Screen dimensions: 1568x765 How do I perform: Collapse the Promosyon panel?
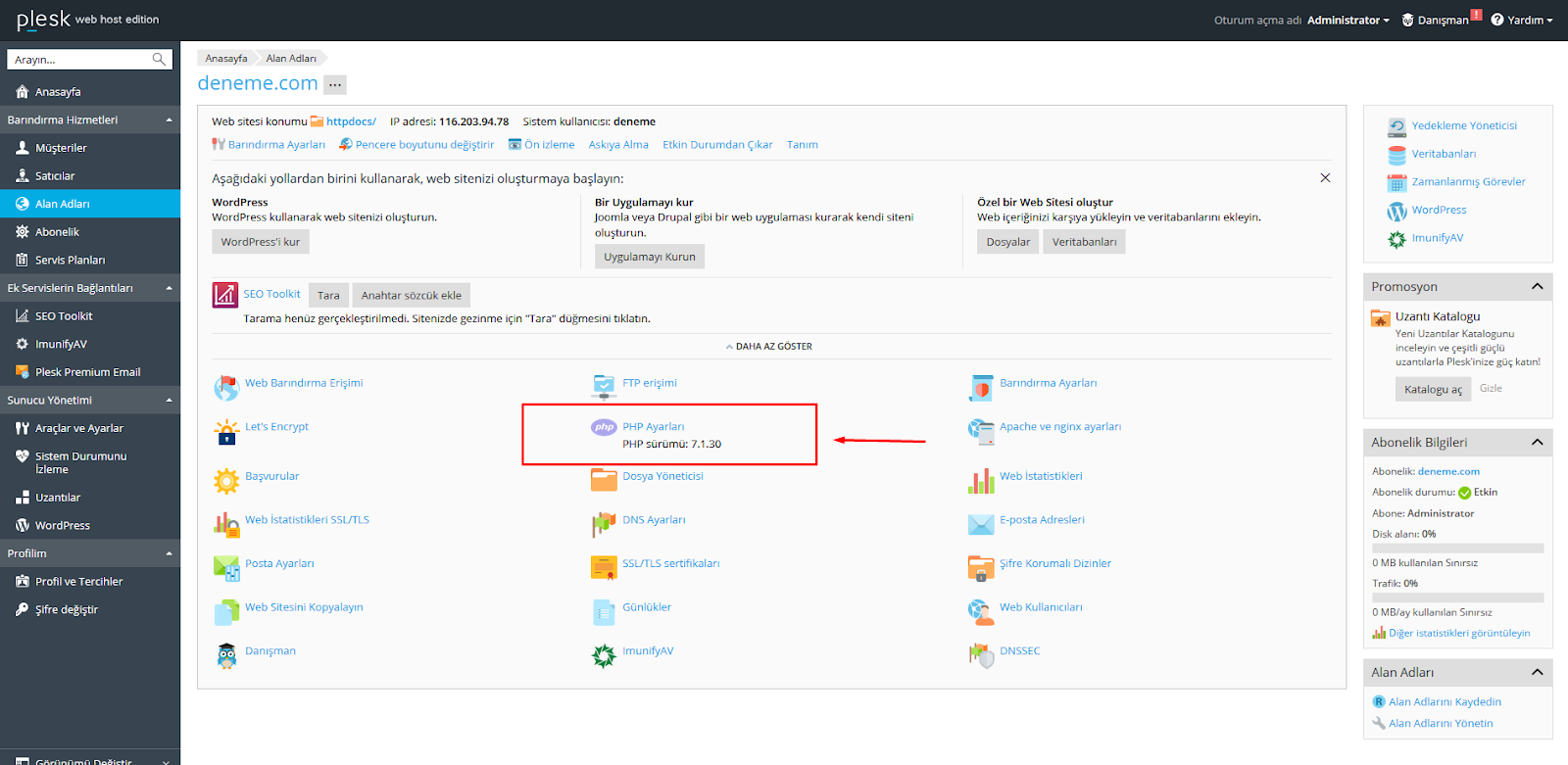click(1537, 287)
